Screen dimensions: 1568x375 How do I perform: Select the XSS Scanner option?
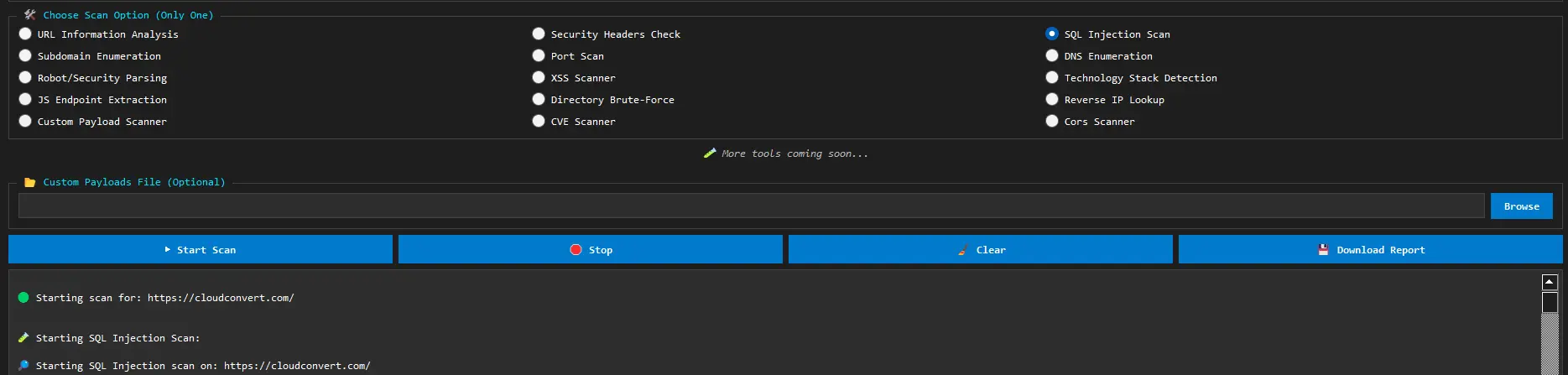tap(539, 78)
